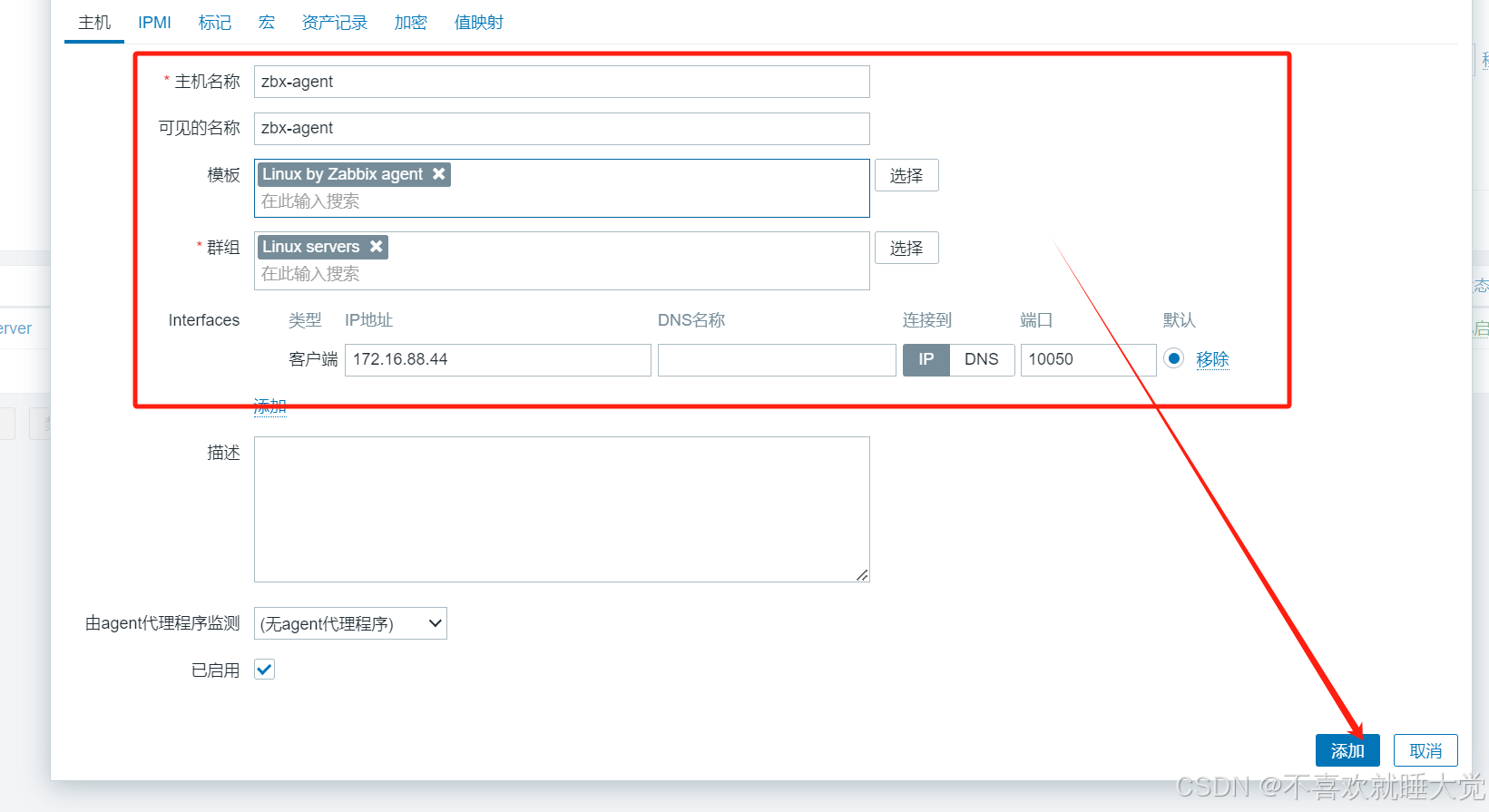Click the template search input placeholder
This screenshot has width=1489, height=812.
click(x=310, y=201)
